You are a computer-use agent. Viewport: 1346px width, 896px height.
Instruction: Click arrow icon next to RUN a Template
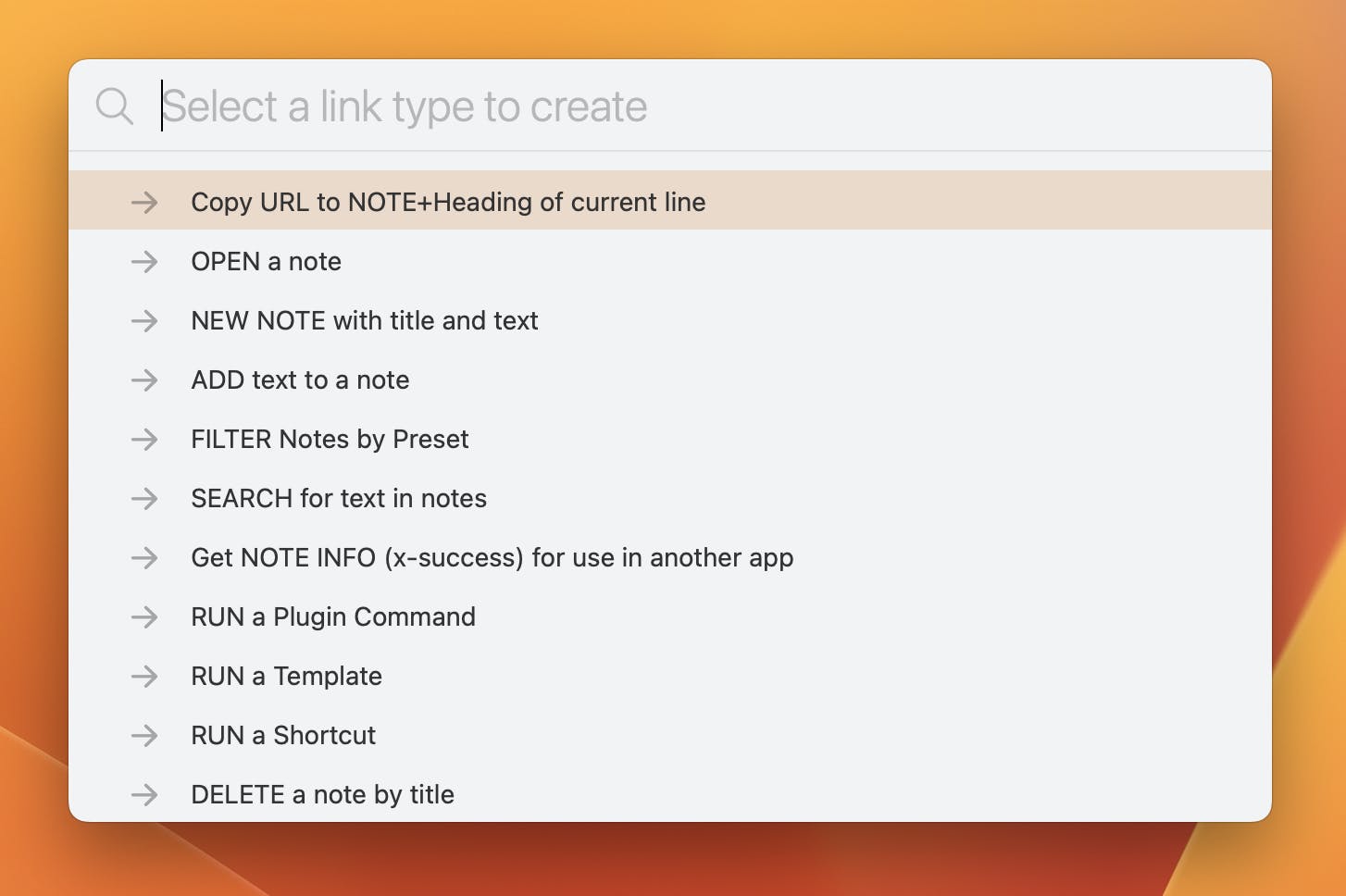[x=144, y=676]
